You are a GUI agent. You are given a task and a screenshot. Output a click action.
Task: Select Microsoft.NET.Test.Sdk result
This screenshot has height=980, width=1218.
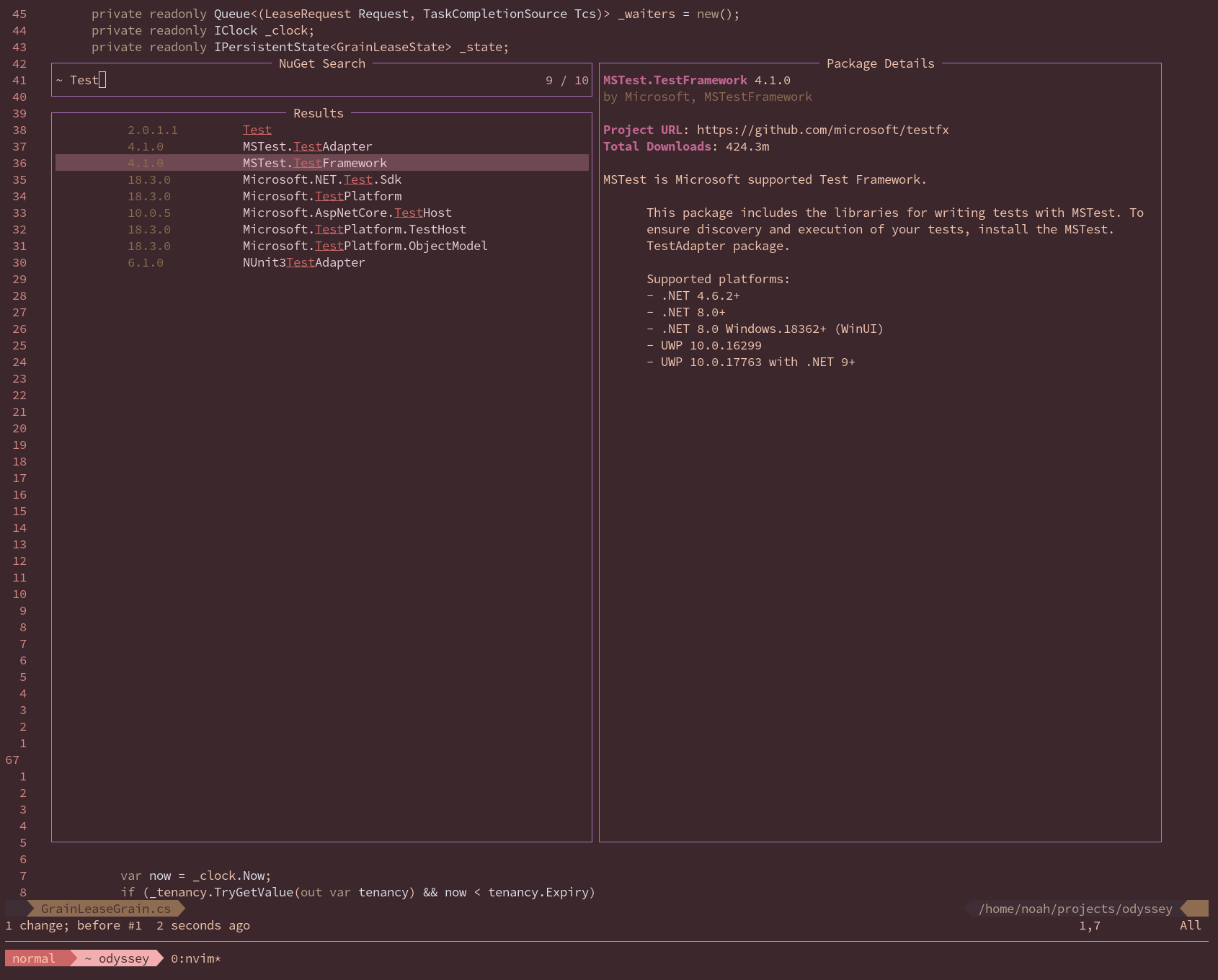(x=321, y=179)
